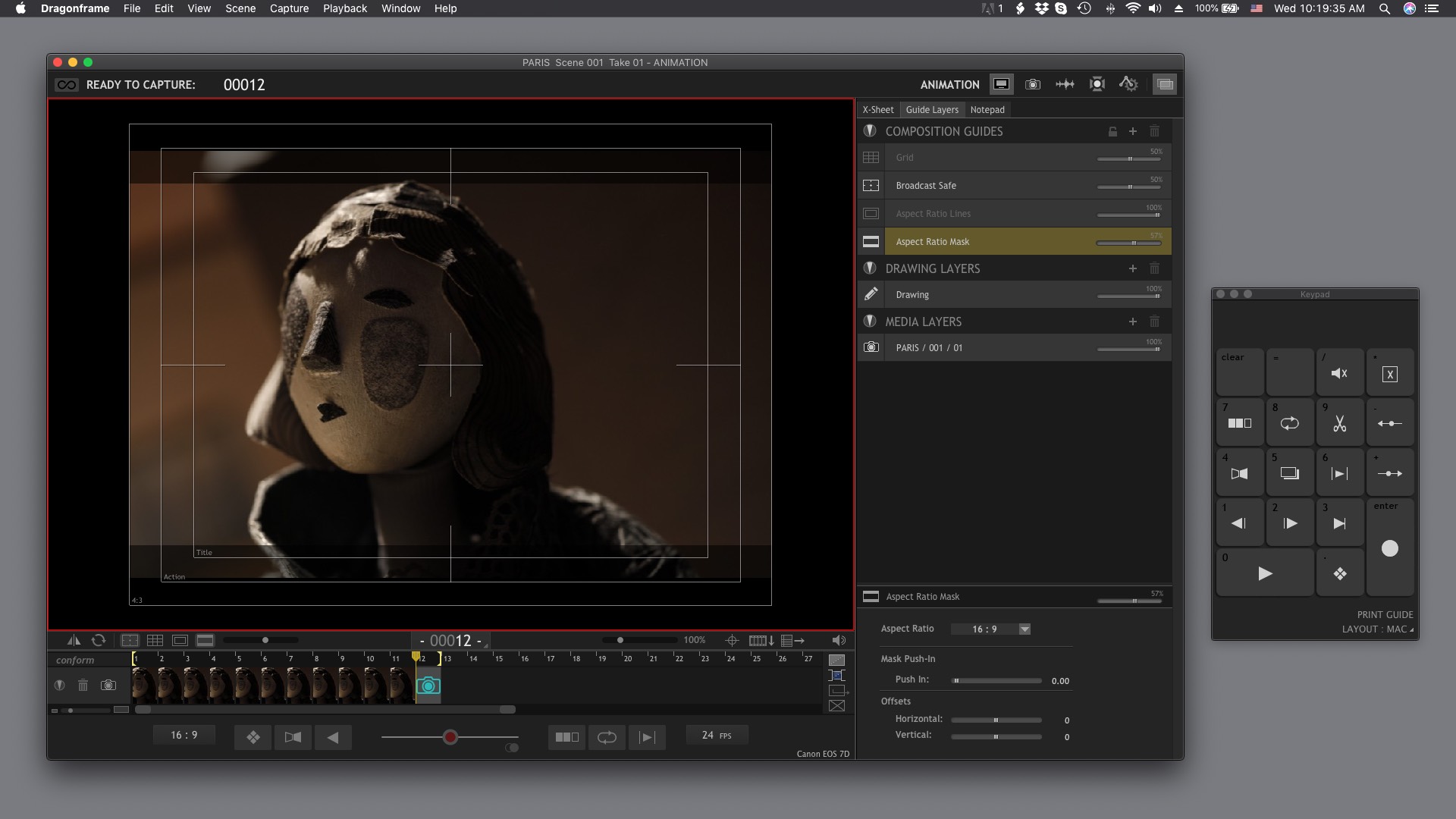Delete the selected drawing layer

click(x=1154, y=268)
